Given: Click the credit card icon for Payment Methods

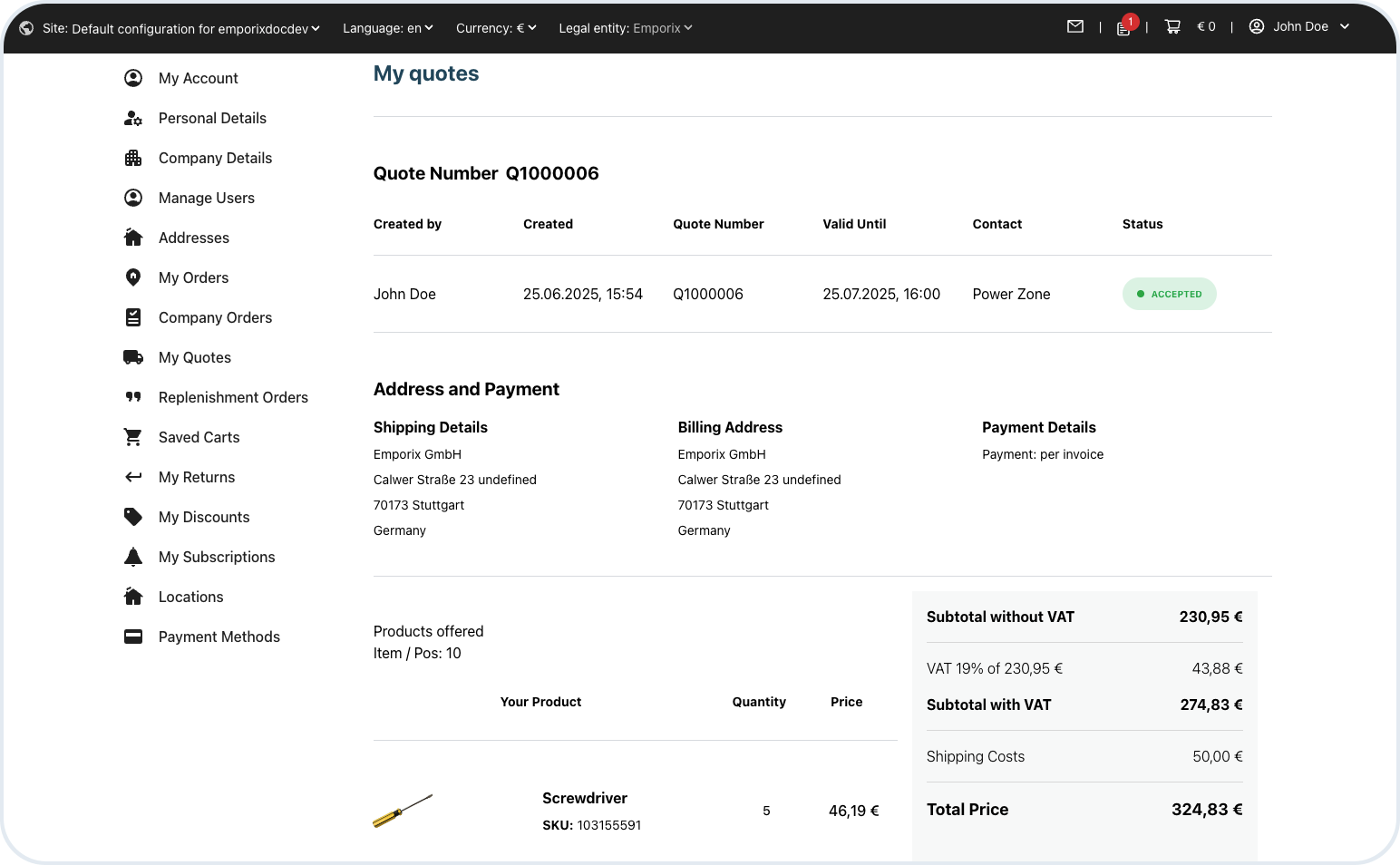Looking at the screenshot, I should 133,637.
